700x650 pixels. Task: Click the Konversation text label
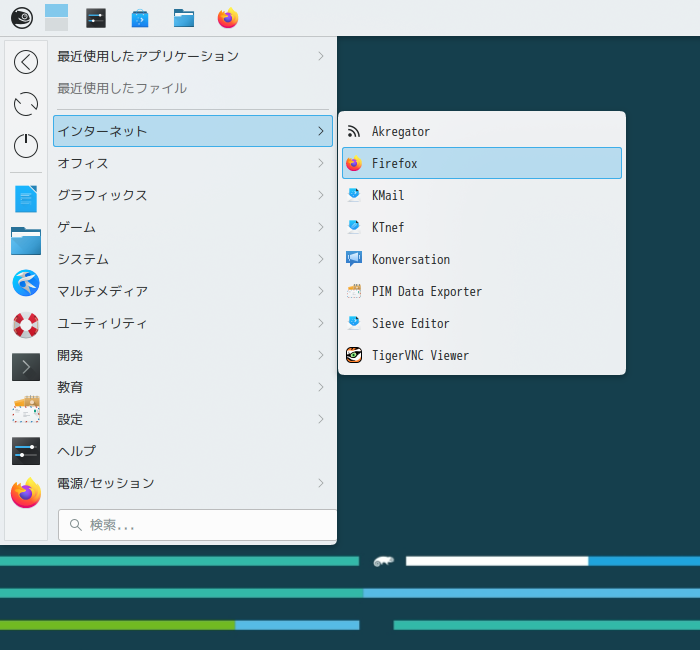coord(411,259)
